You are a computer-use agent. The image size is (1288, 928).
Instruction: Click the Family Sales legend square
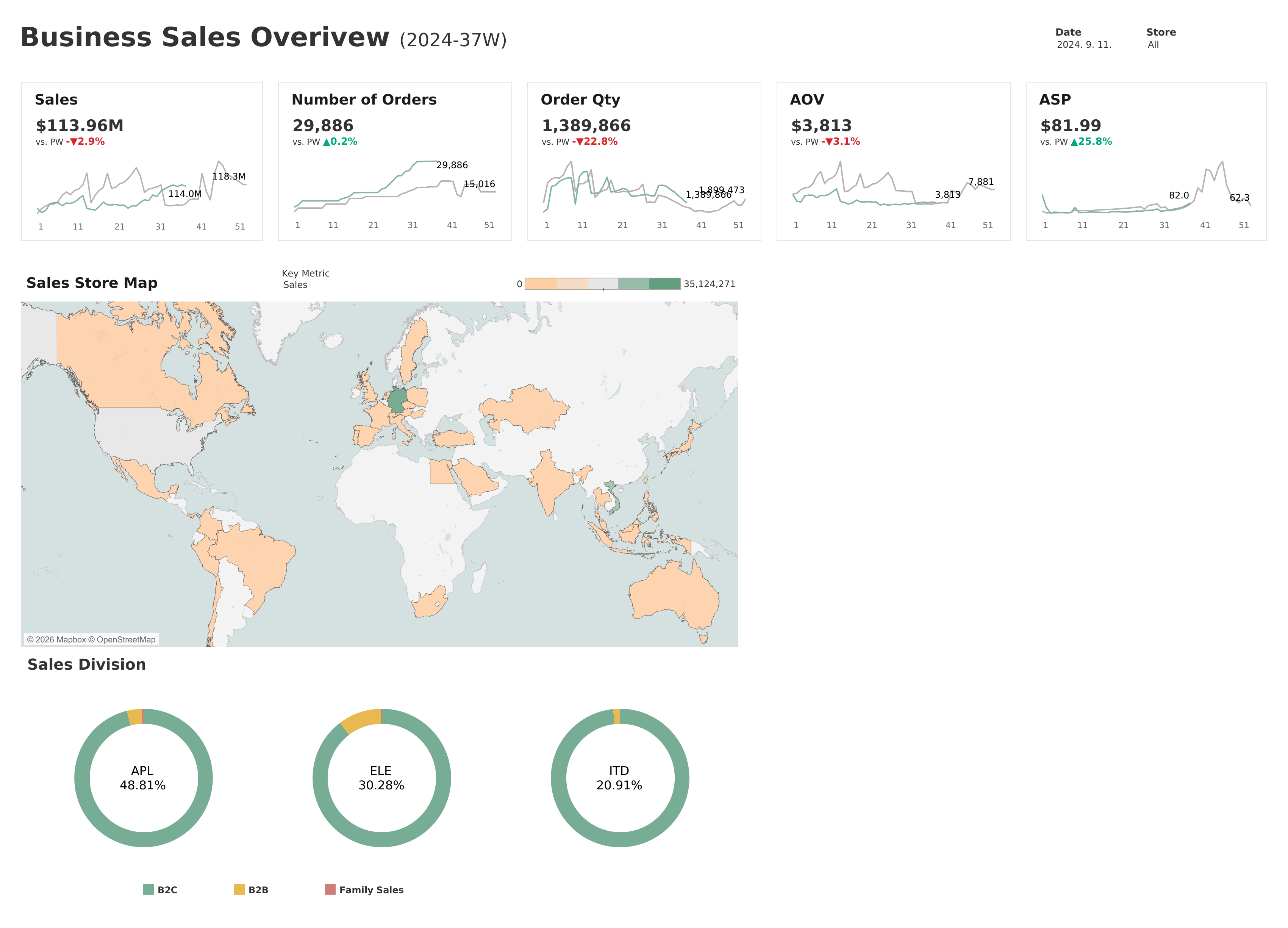330,889
